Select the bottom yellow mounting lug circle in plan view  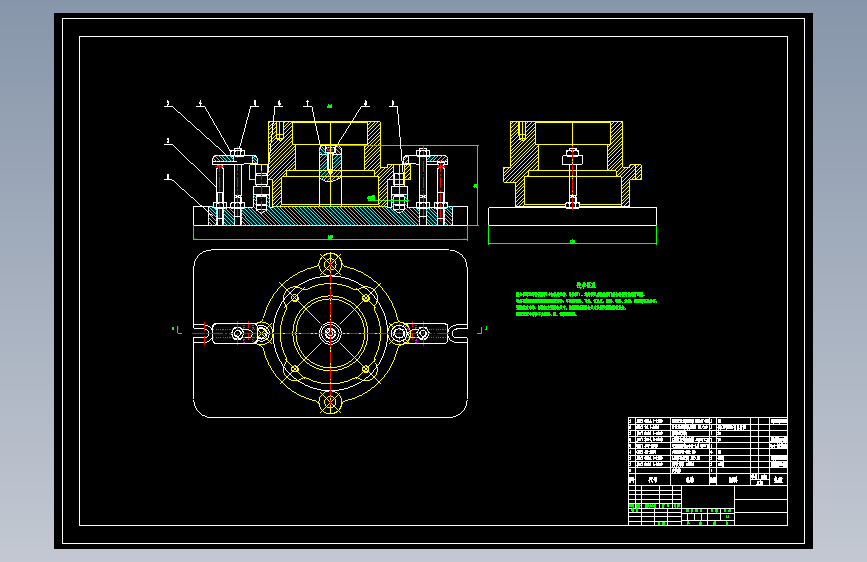coord(330,402)
